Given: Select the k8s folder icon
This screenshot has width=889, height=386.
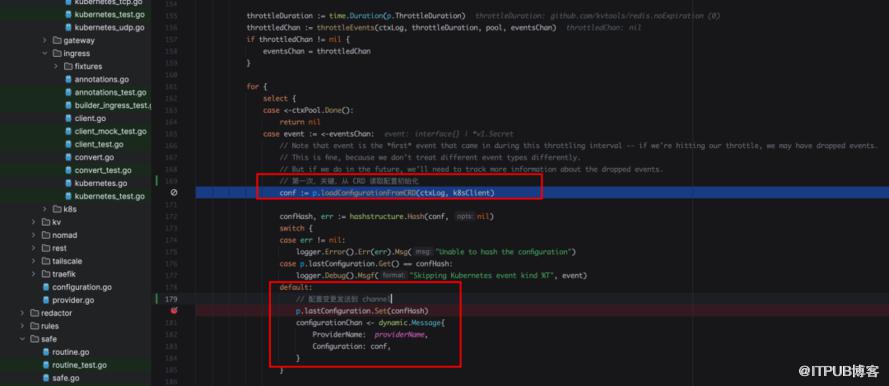Looking at the screenshot, I should pyautogui.click(x=57, y=209).
